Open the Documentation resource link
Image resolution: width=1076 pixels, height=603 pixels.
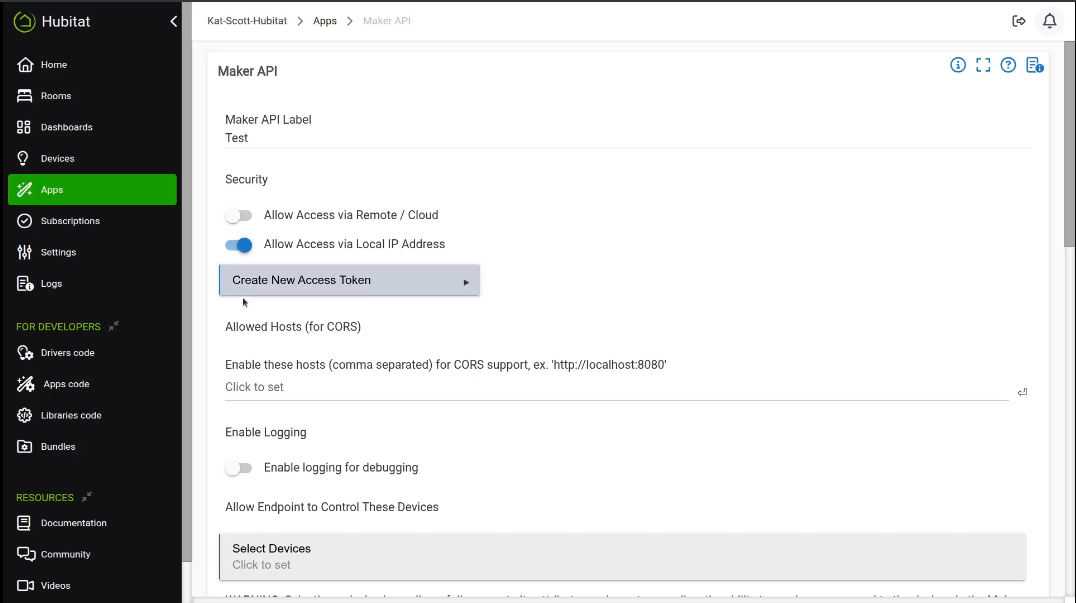(73, 523)
